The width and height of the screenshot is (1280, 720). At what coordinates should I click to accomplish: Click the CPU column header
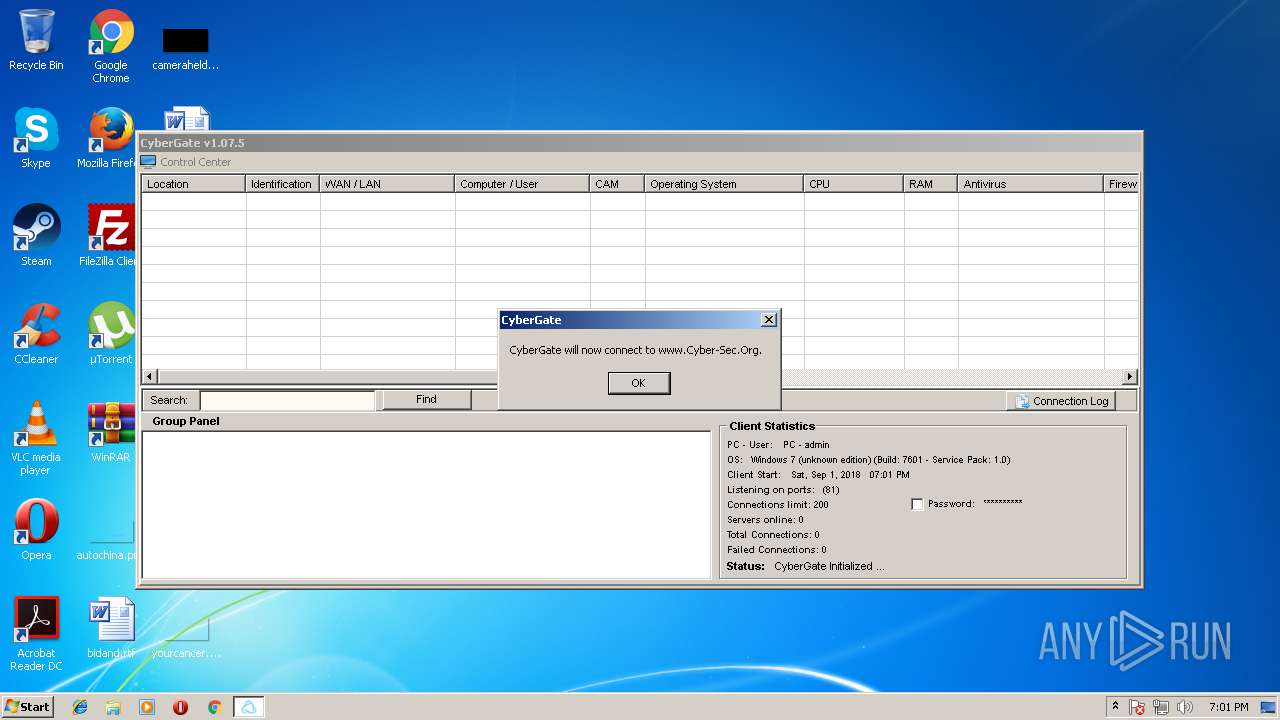[854, 184]
